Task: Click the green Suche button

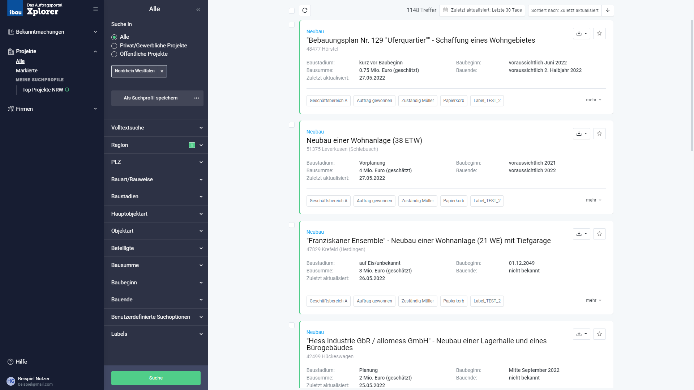Action: tap(156, 378)
